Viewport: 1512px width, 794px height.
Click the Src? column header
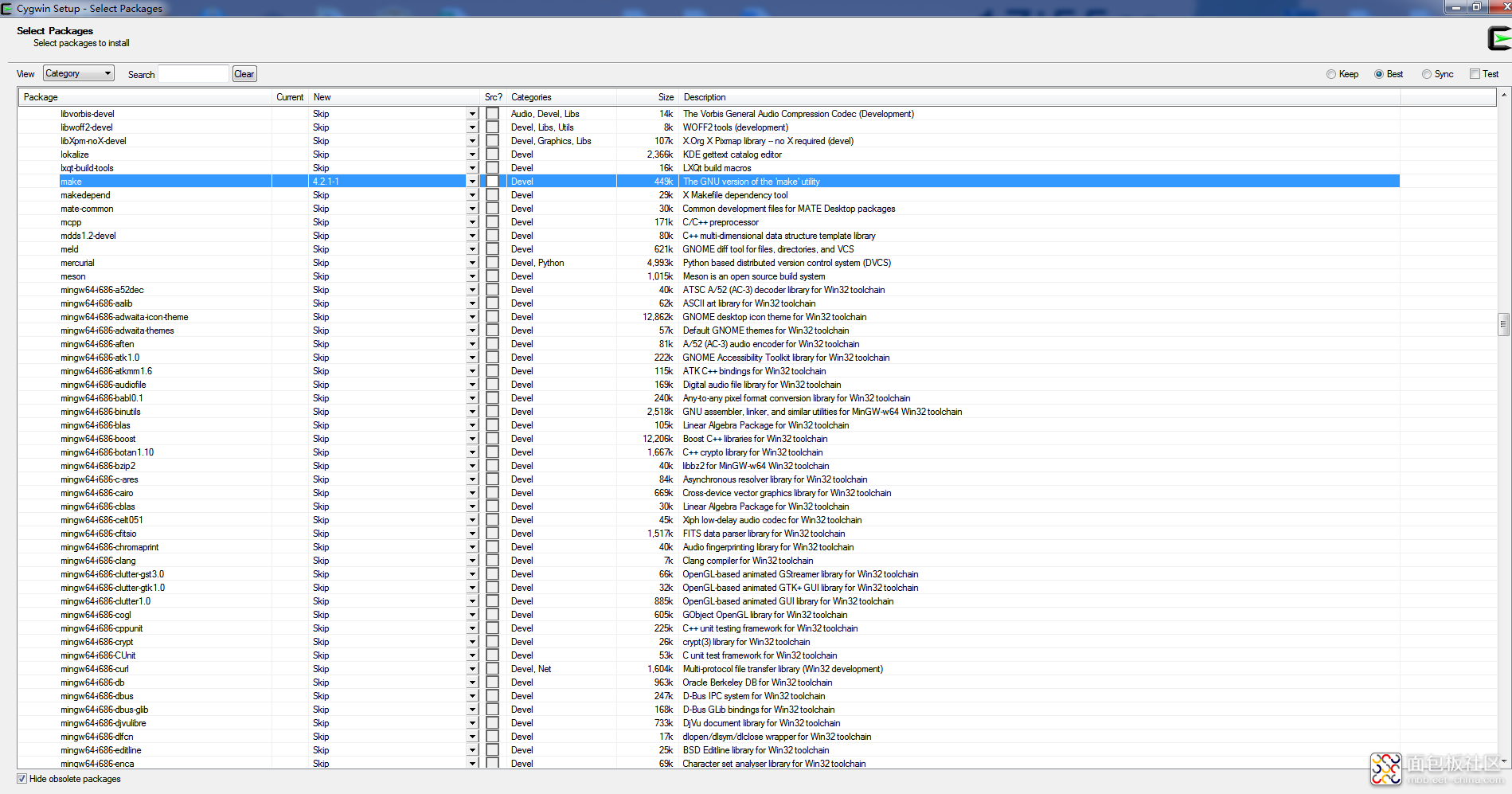click(494, 97)
